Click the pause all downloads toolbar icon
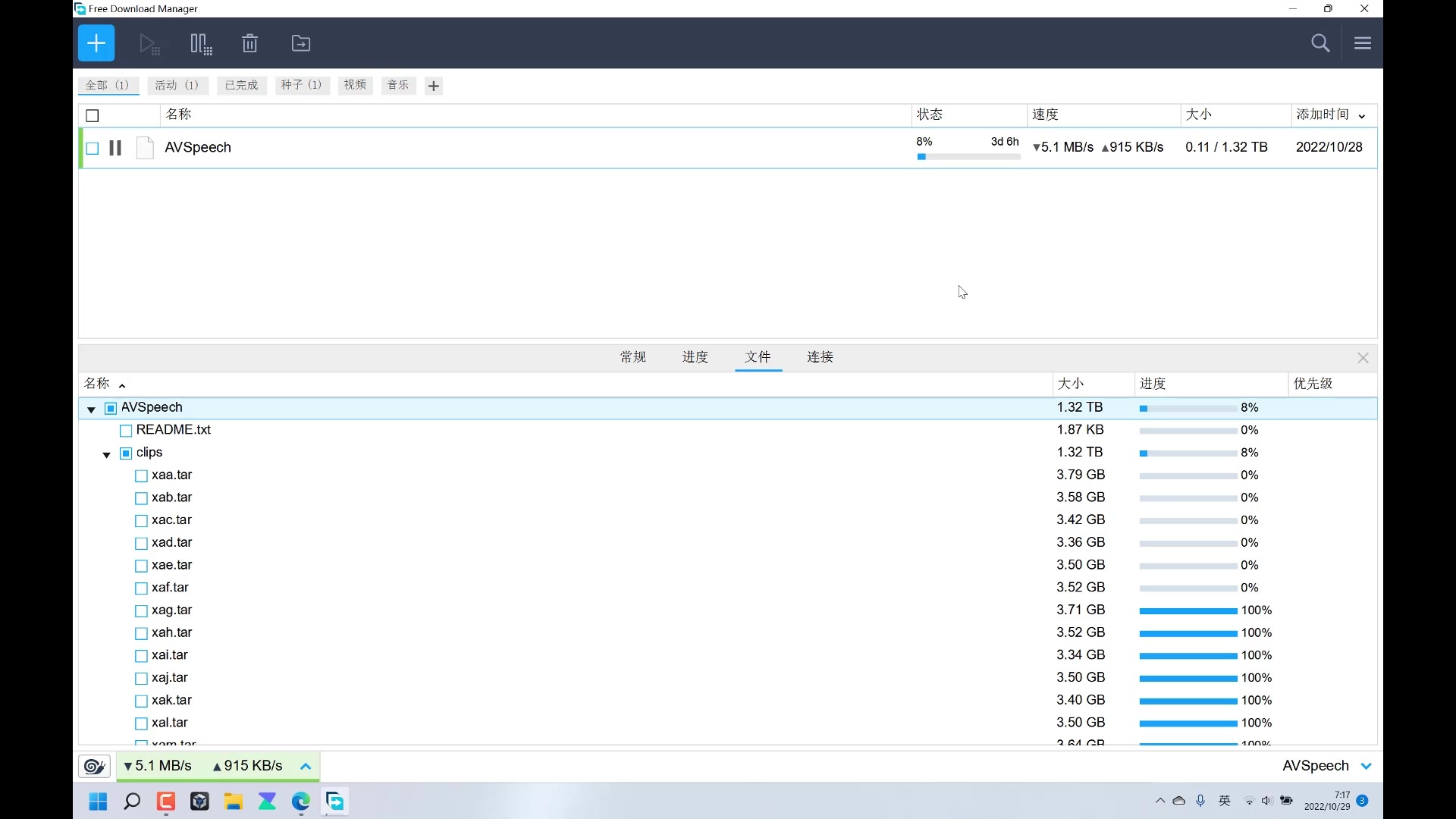 (201, 44)
